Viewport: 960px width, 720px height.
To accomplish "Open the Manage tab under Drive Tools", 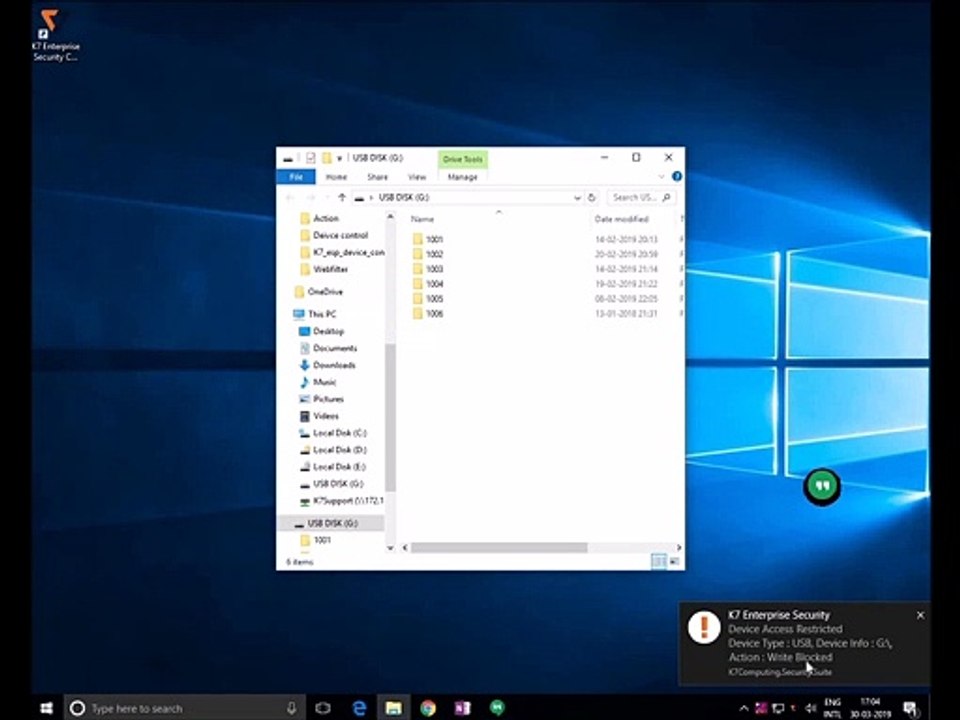I will (462, 177).
